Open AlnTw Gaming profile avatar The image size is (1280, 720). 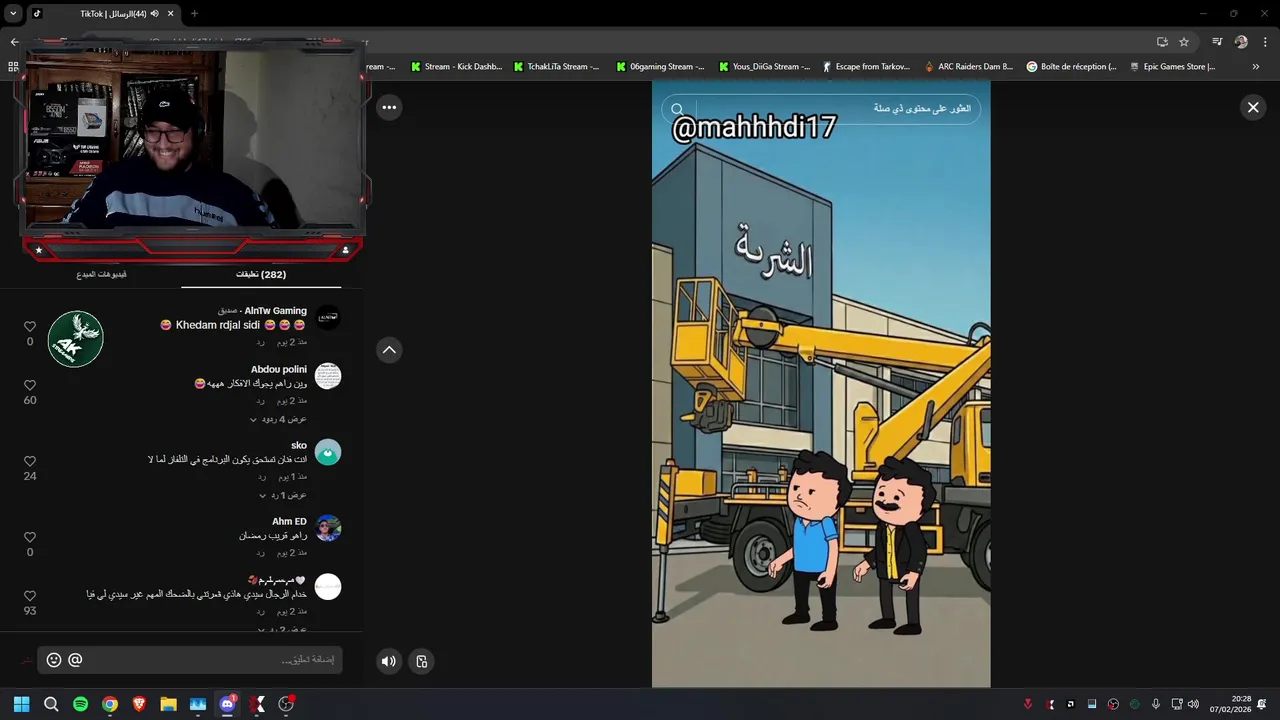[x=328, y=318]
